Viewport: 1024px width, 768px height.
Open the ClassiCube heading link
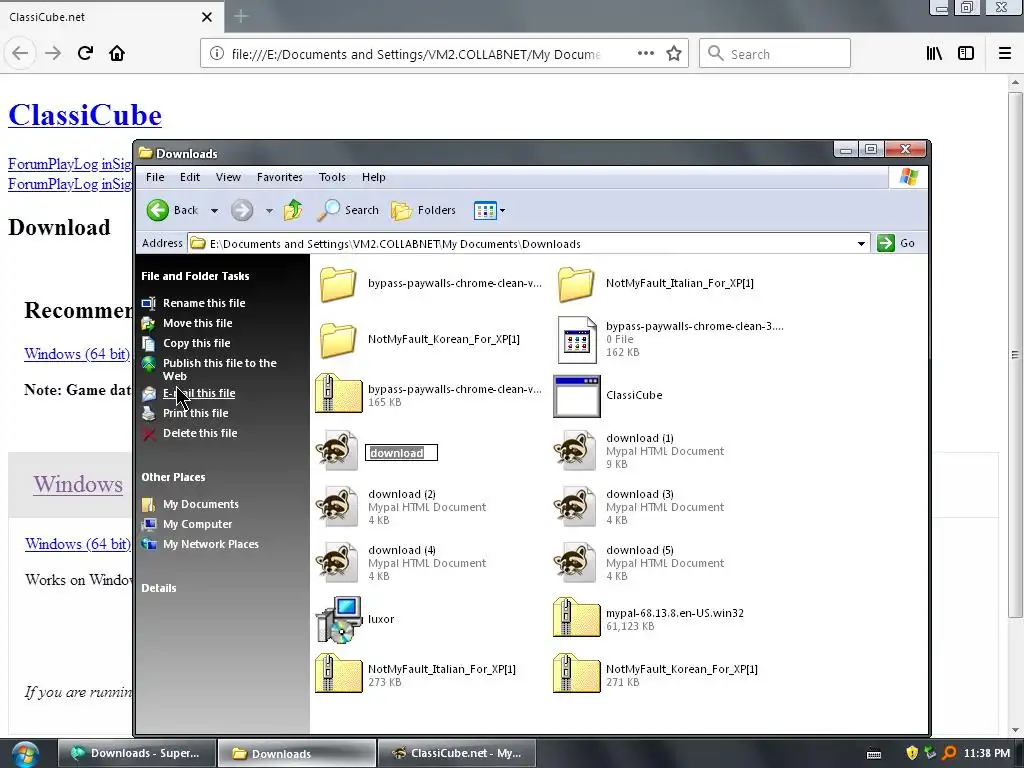click(x=85, y=115)
